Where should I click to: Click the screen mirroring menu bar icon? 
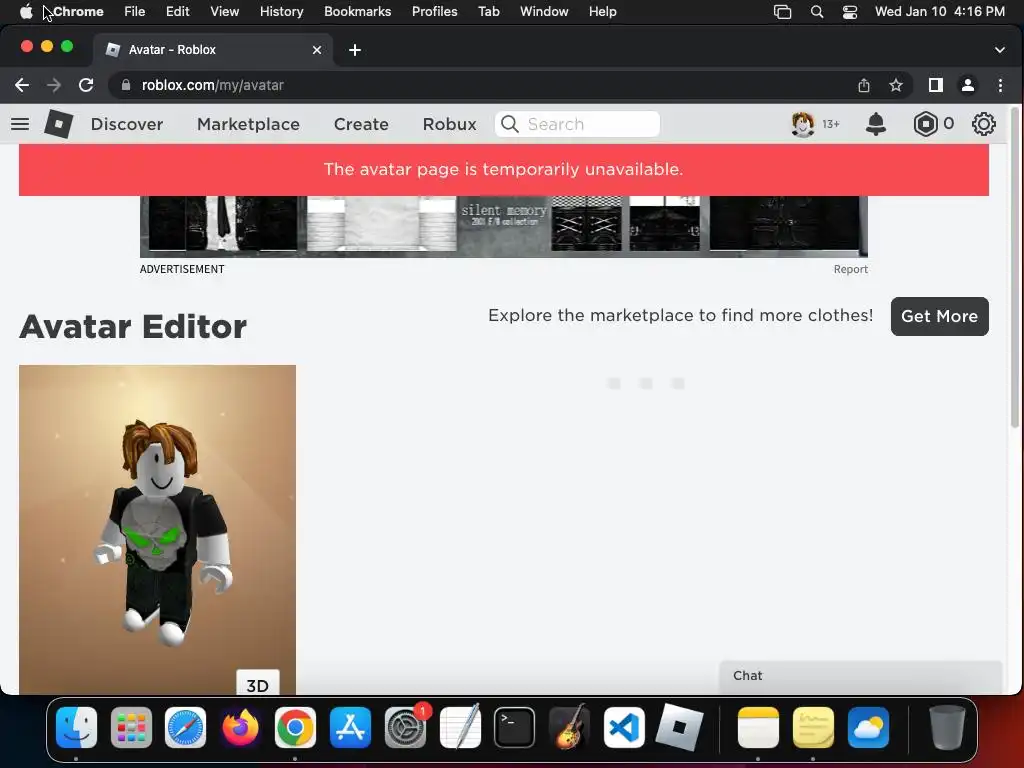pyautogui.click(x=782, y=12)
